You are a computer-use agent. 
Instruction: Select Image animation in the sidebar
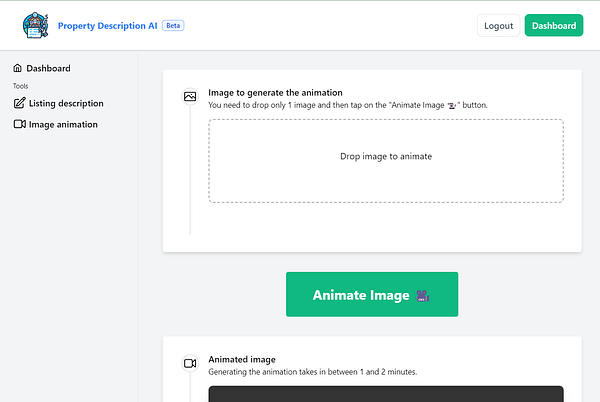pyautogui.click(x=63, y=125)
